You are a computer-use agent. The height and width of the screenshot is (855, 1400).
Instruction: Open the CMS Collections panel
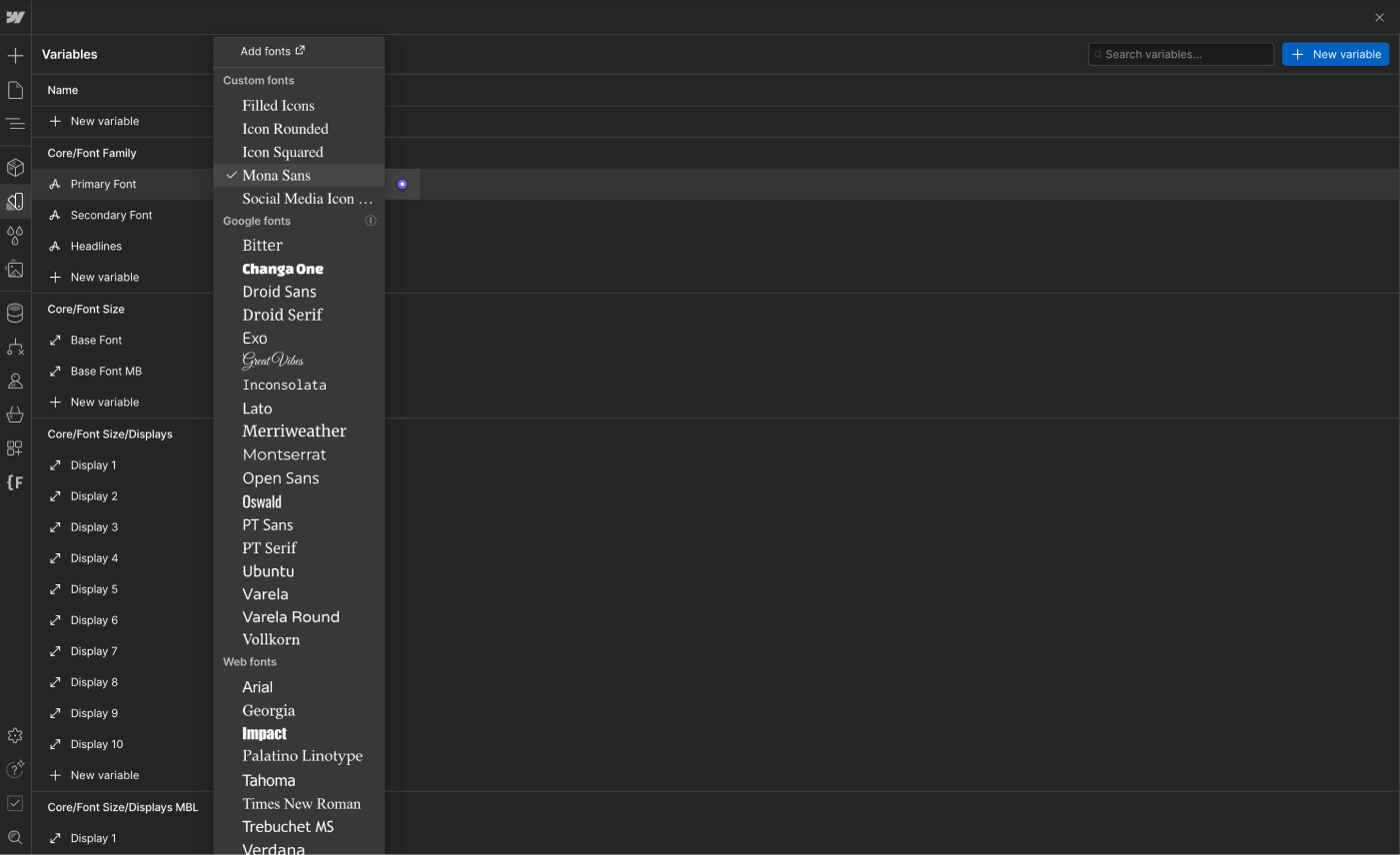click(x=15, y=312)
